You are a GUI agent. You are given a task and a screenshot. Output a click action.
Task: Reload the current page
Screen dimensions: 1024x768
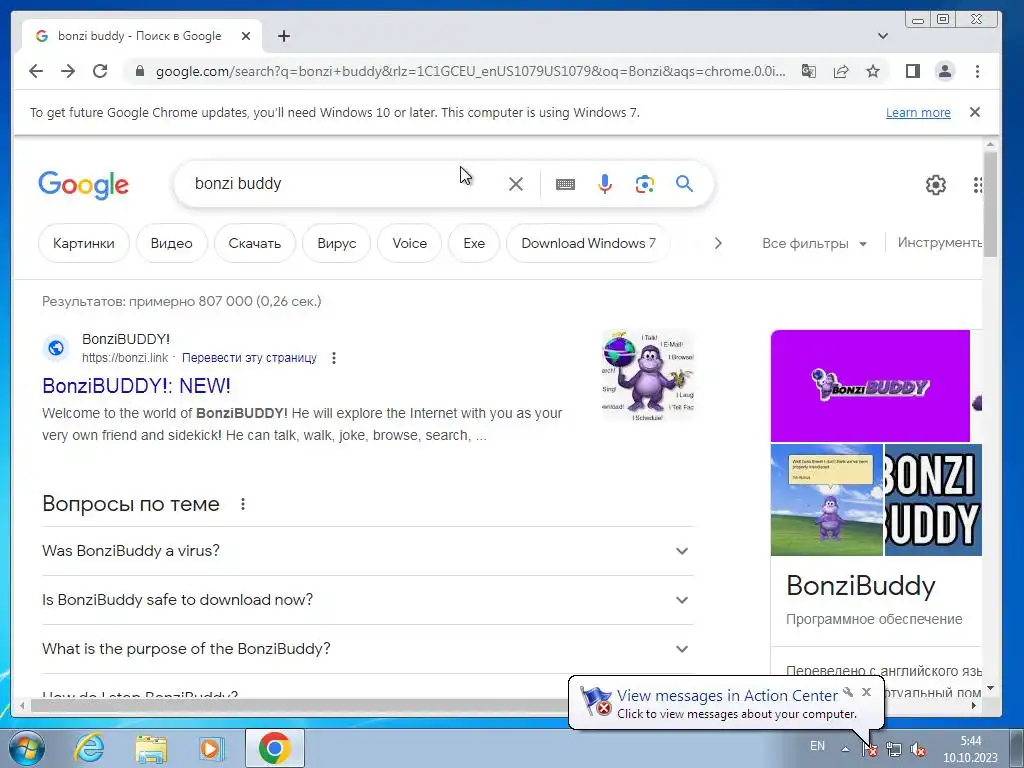point(100,71)
